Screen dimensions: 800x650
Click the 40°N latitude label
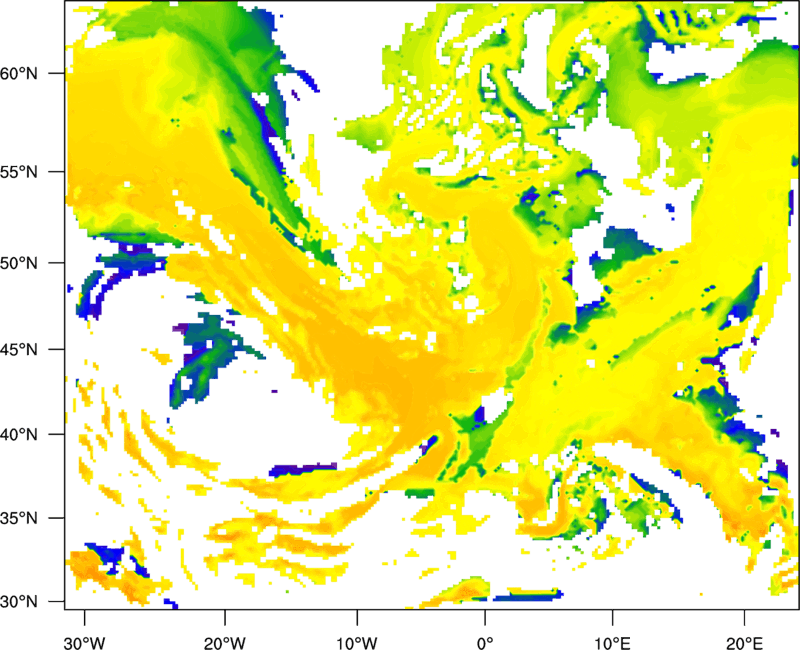click(19, 435)
